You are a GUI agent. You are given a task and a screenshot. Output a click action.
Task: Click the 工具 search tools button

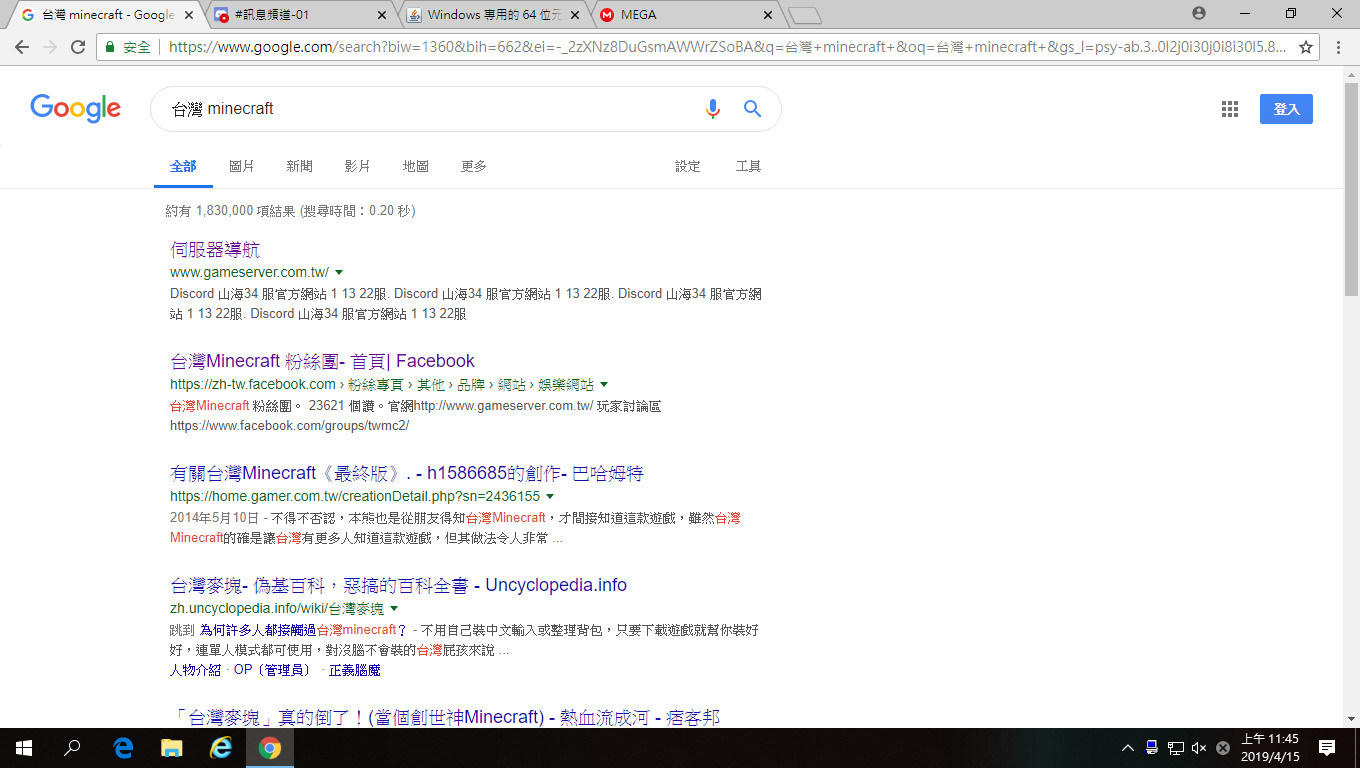748,166
